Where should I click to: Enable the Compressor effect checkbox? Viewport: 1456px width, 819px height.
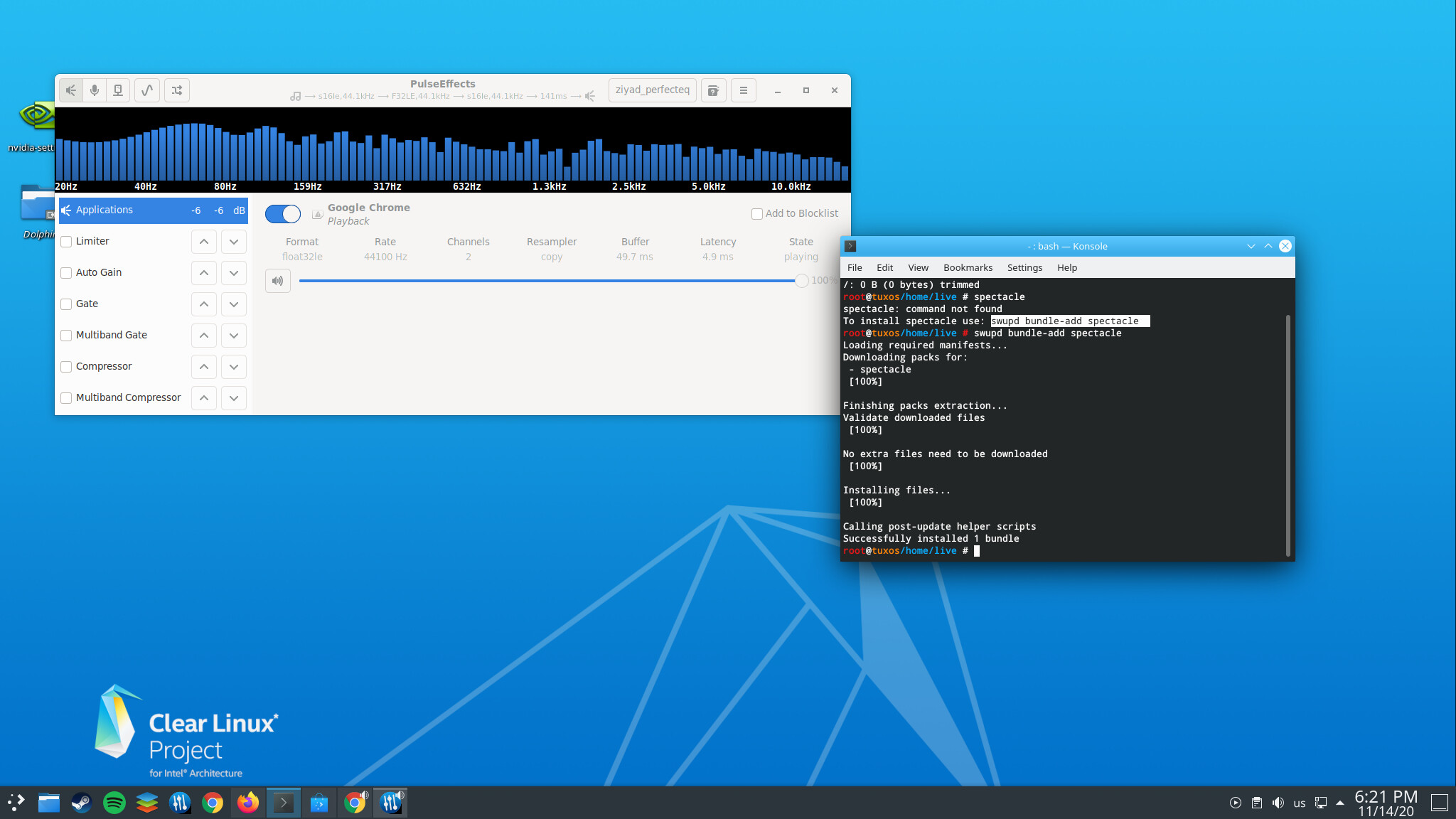point(67,367)
